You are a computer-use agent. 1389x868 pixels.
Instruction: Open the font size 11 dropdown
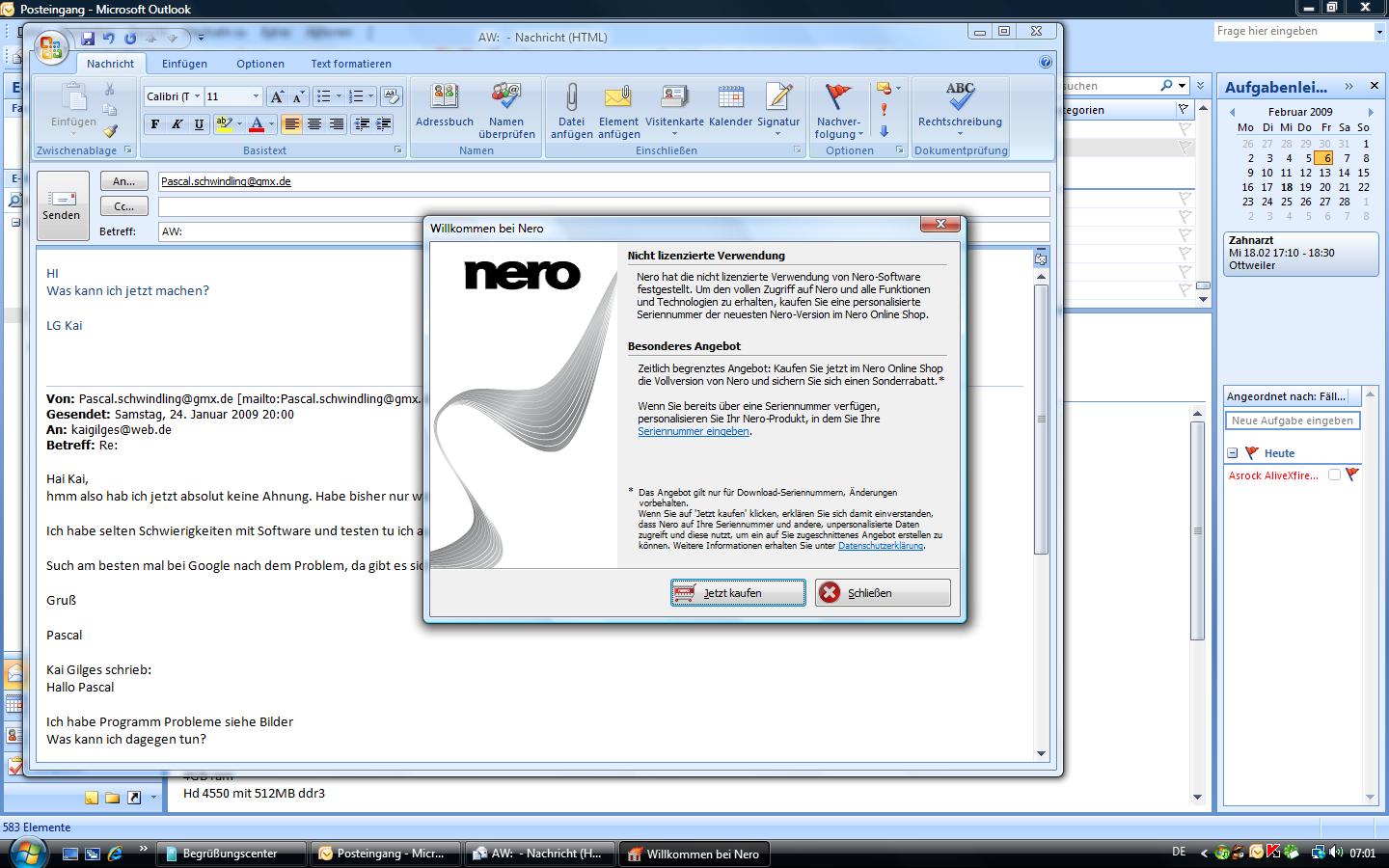(256, 96)
